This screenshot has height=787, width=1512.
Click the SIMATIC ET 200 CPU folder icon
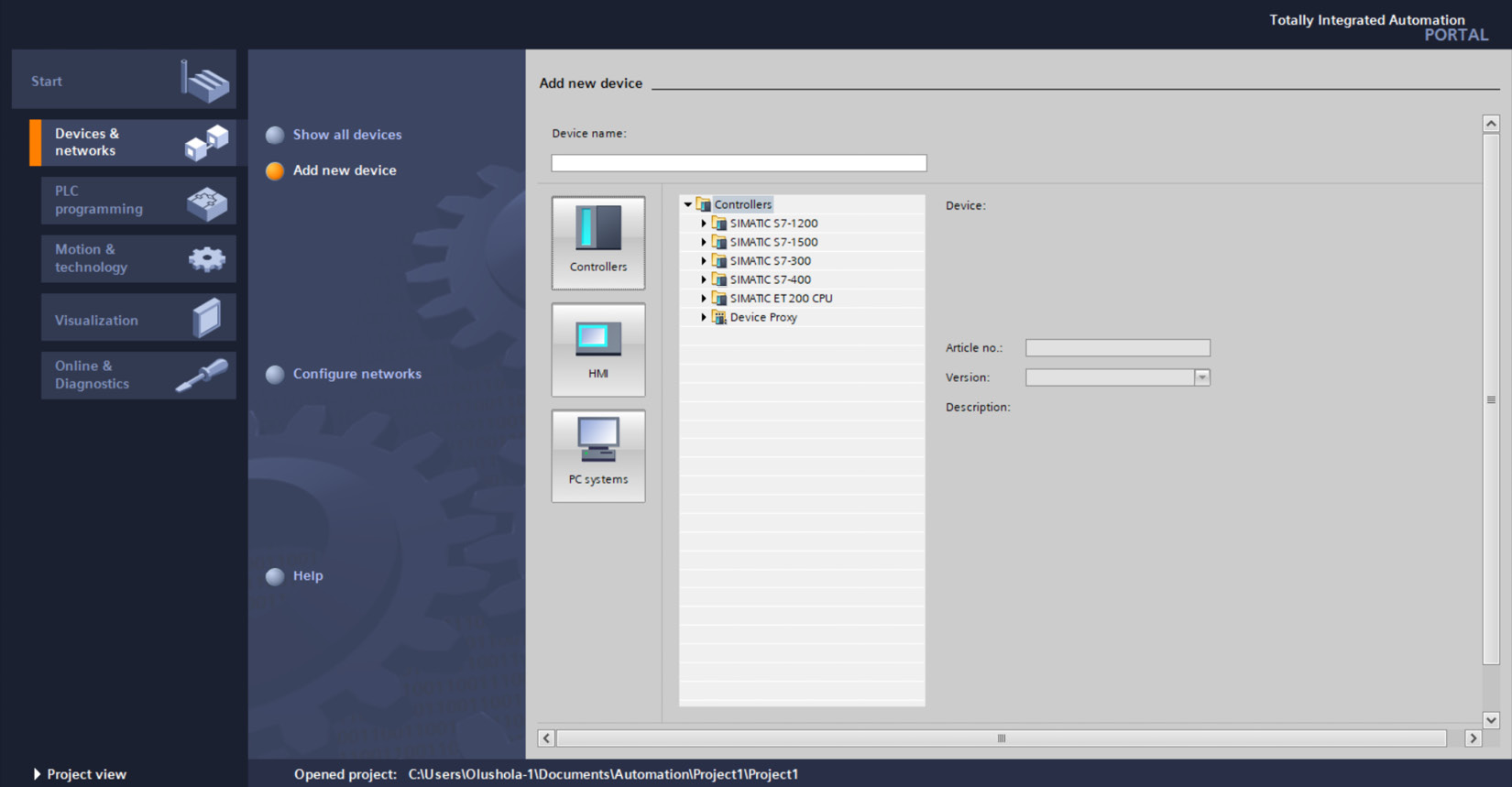click(x=719, y=299)
